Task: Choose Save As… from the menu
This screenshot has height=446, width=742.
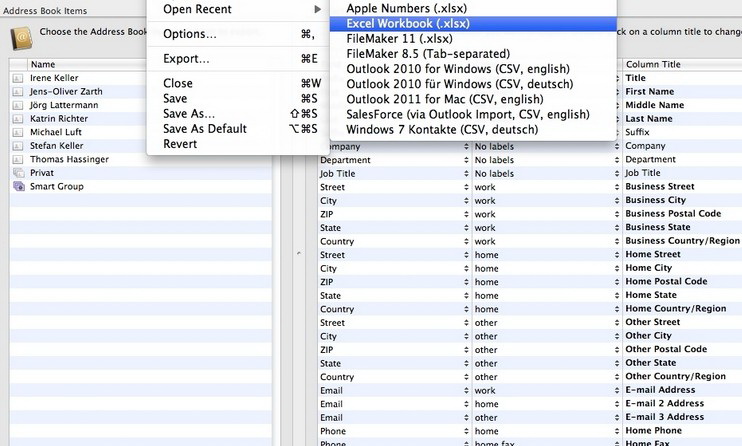Action: click(238, 114)
